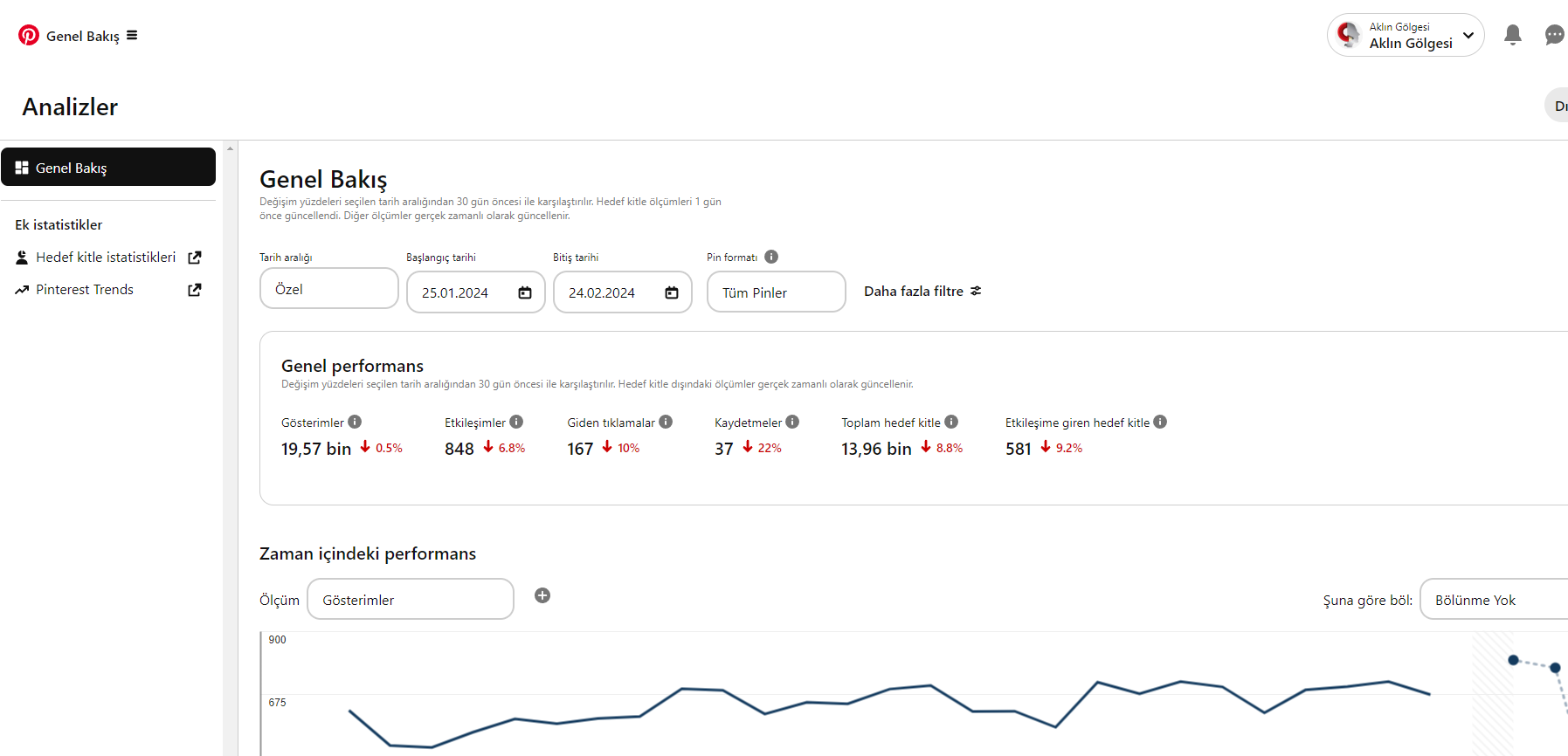Click info icon beside Etkileşime giren hedef kitle

point(1160,422)
